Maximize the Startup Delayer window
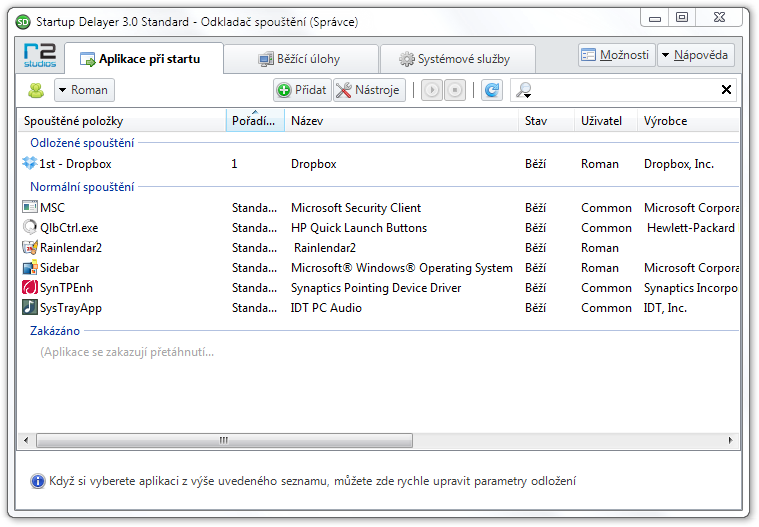This screenshot has height=527, width=759. pos(682,18)
